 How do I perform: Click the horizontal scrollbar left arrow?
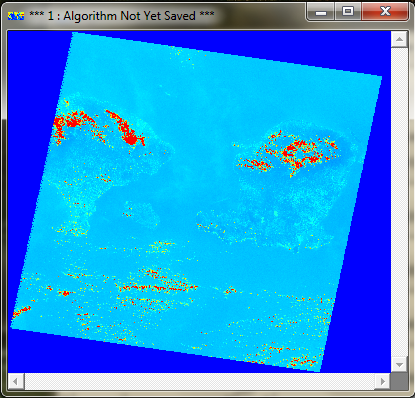[x=16, y=381]
